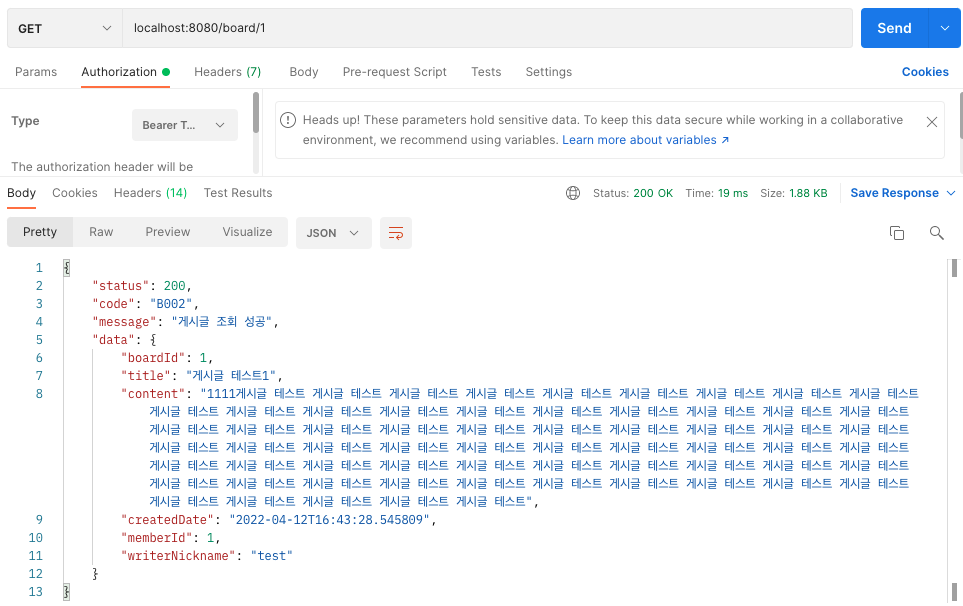Viewport: 963px width, 606px height.
Task: Switch to the Raw response view
Action: click(x=100, y=231)
